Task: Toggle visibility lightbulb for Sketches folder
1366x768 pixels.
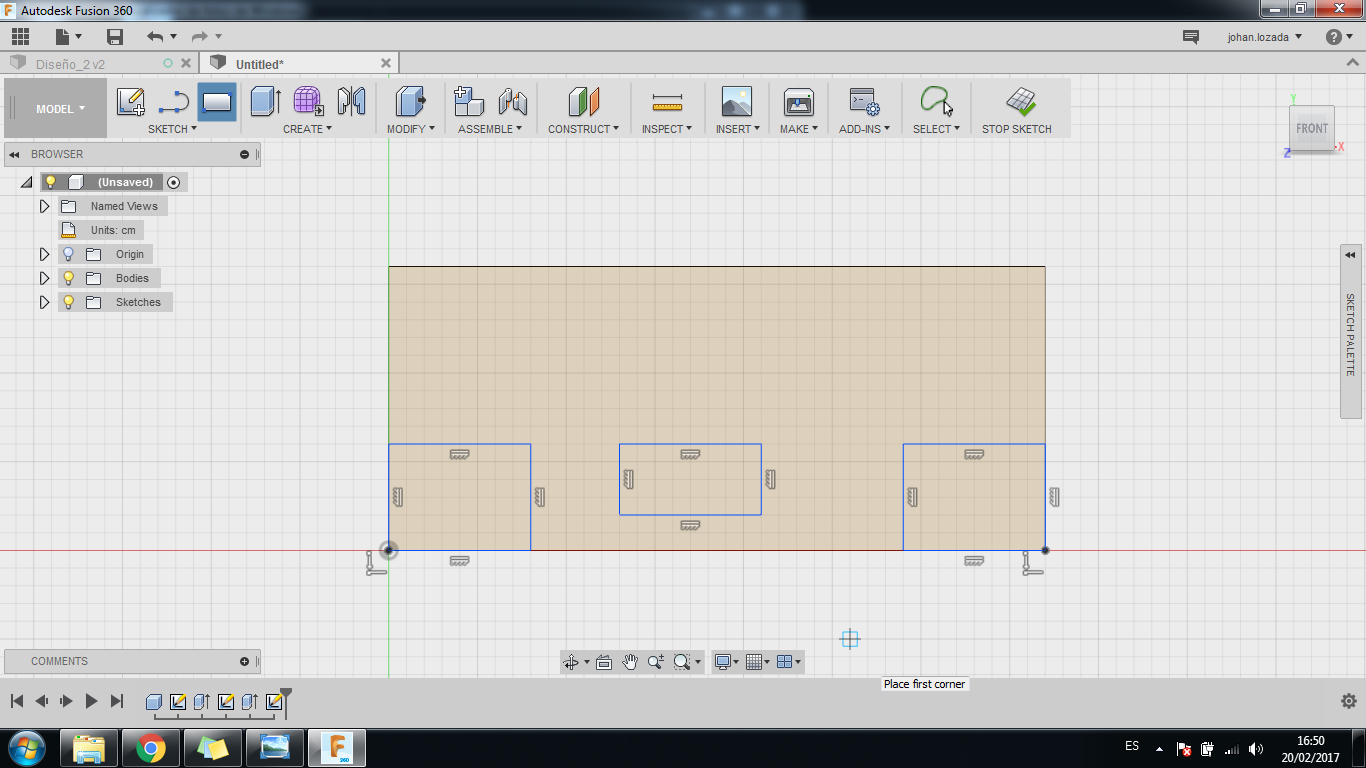Action: tap(69, 302)
